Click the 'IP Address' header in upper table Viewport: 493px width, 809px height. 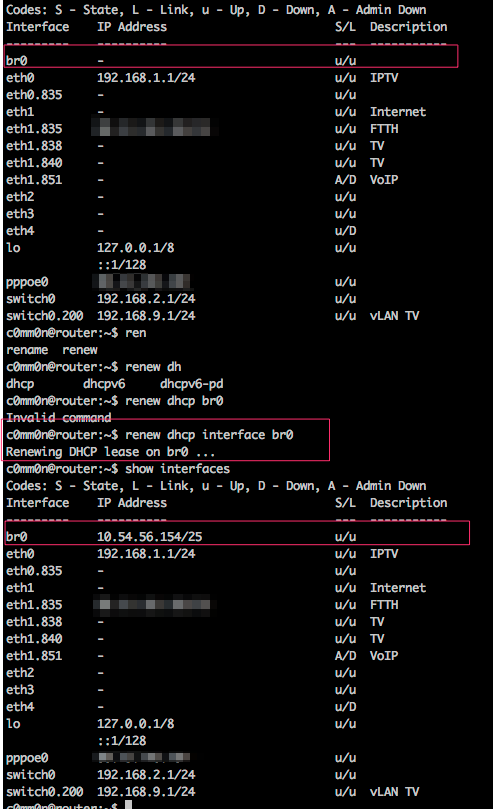[132, 27]
